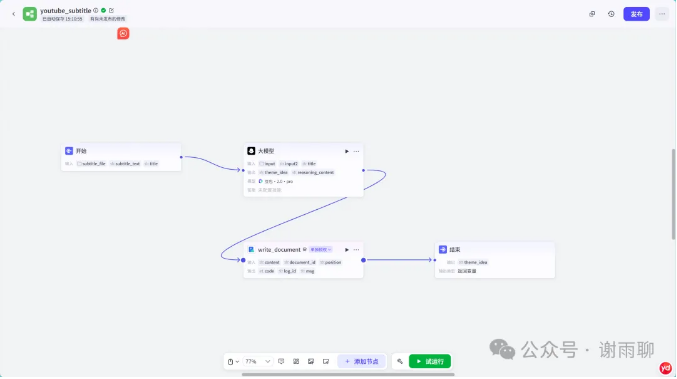Click the output port of the 大模型 node
Viewport: 677px width, 379px height.
click(x=364, y=170)
